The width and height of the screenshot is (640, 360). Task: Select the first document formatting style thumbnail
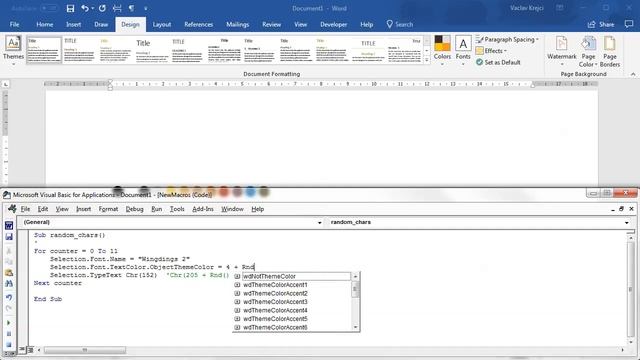[44, 50]
